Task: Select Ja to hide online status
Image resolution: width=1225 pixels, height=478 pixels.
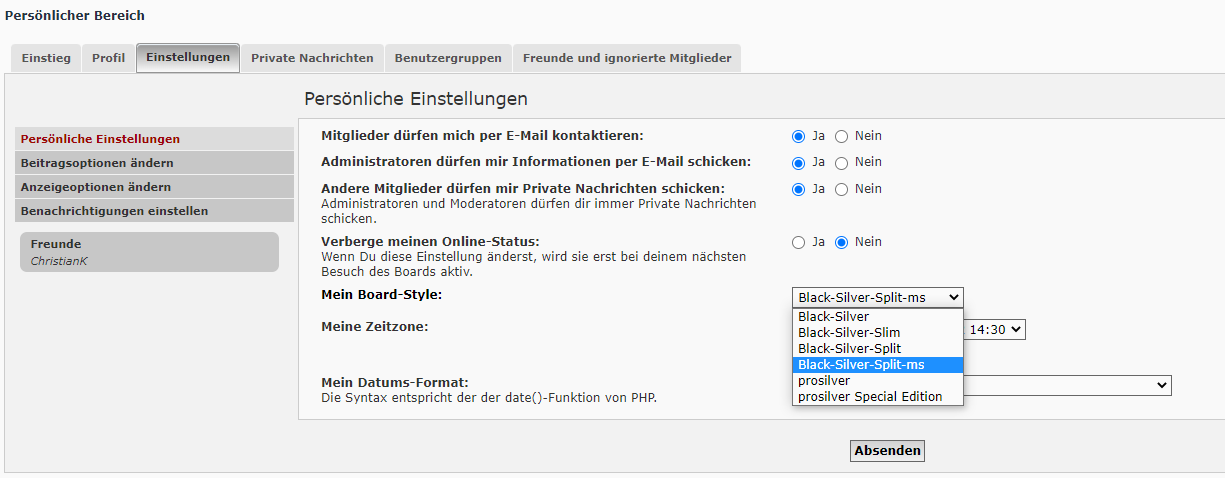Action: click(798, 242)
